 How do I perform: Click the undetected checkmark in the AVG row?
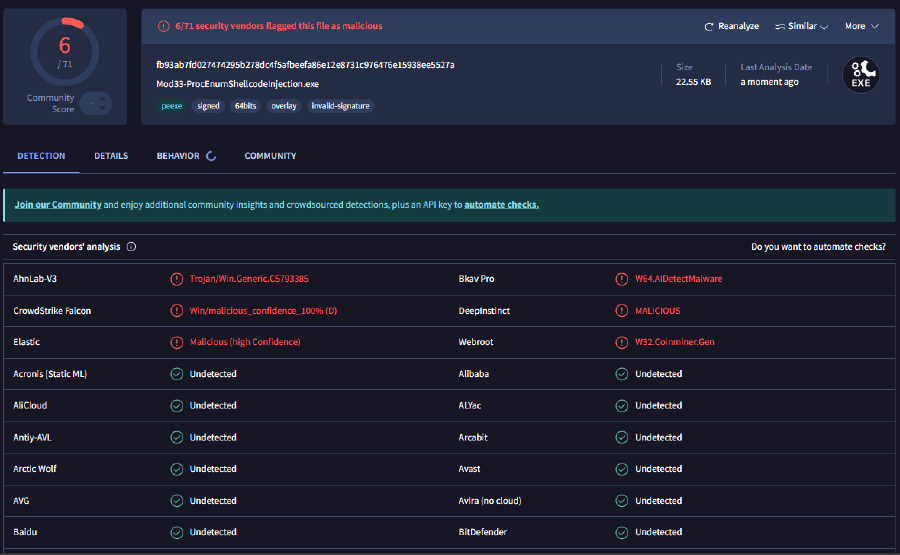pos(177,500)
